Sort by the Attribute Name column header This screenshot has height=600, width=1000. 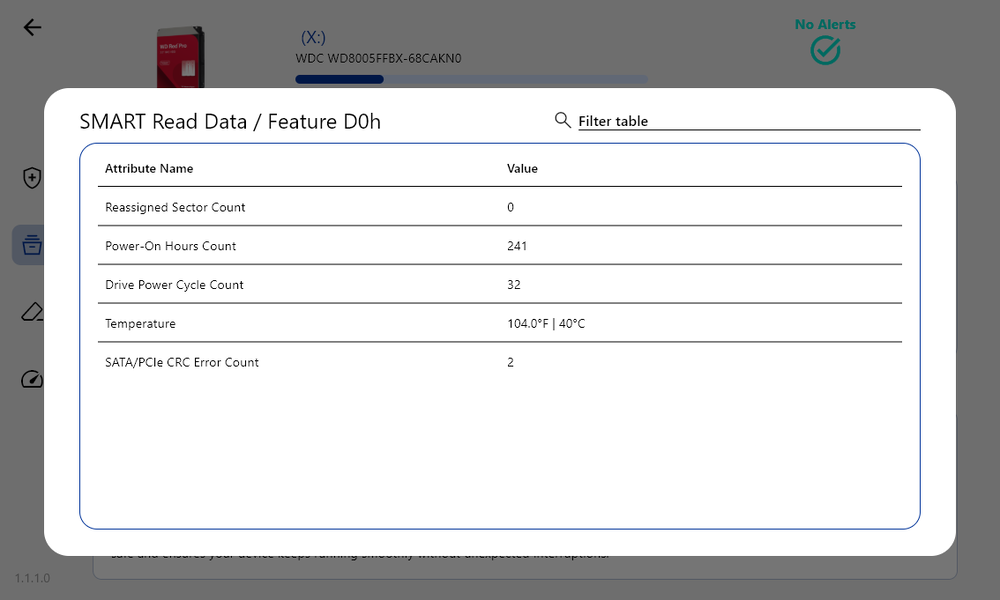pos(149,169)
